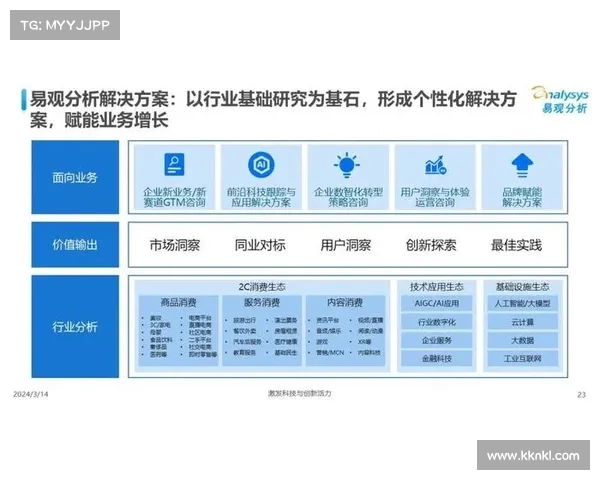Click the 企业数智化转型策略咨询 card text
Viewport: 600px width, 480px height.
[348, 197]
